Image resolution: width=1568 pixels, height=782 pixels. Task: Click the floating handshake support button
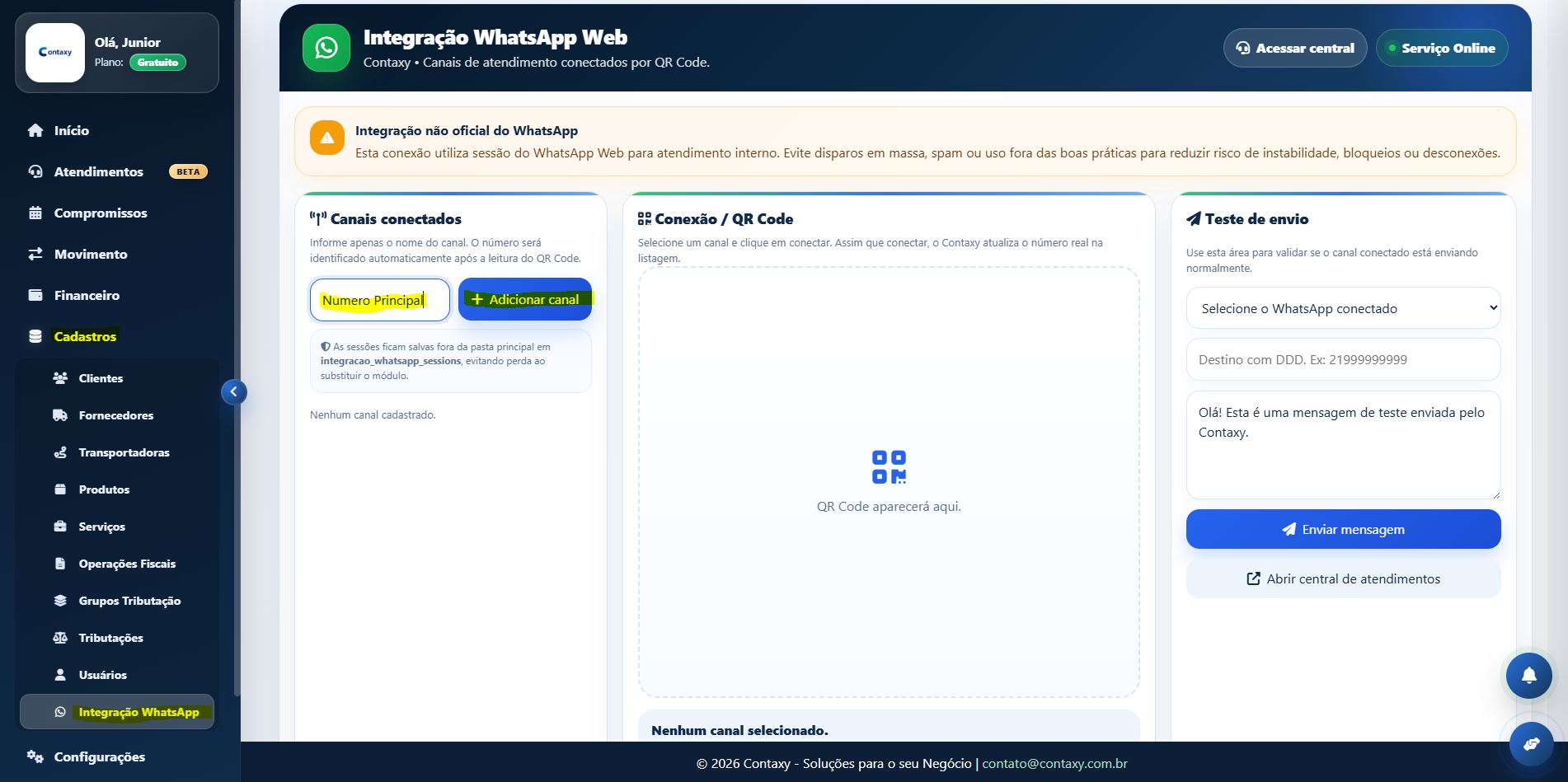pos(1532,744)
